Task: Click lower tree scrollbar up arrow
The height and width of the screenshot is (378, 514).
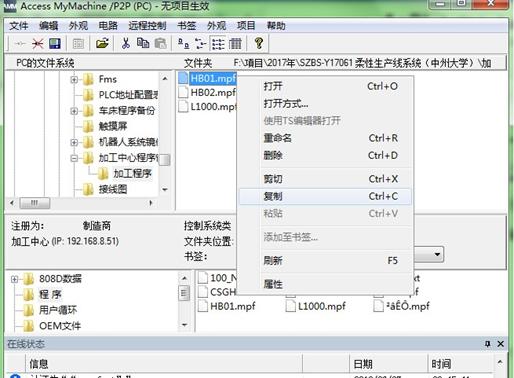Action: point(184,278)
